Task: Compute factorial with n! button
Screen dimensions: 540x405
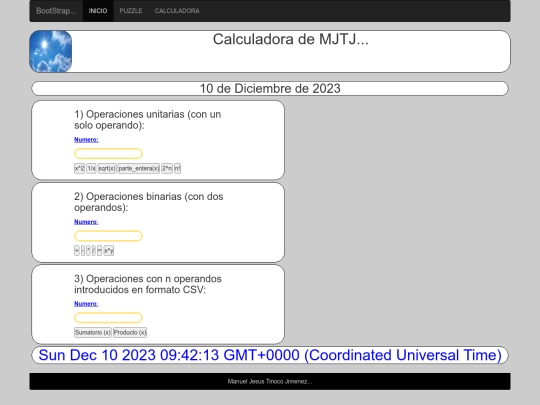Action: (x=177, y=168)
